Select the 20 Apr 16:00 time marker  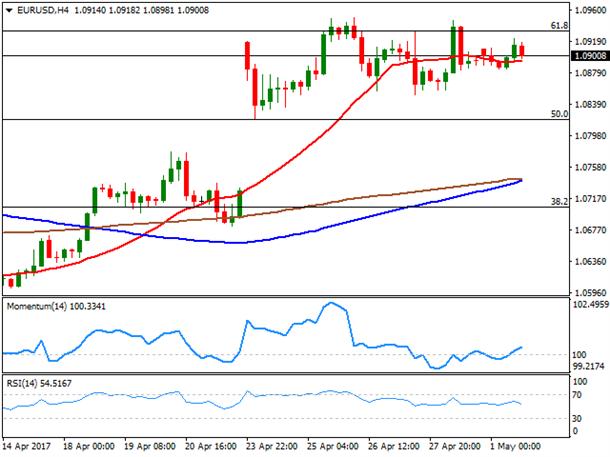coord(210,446)
